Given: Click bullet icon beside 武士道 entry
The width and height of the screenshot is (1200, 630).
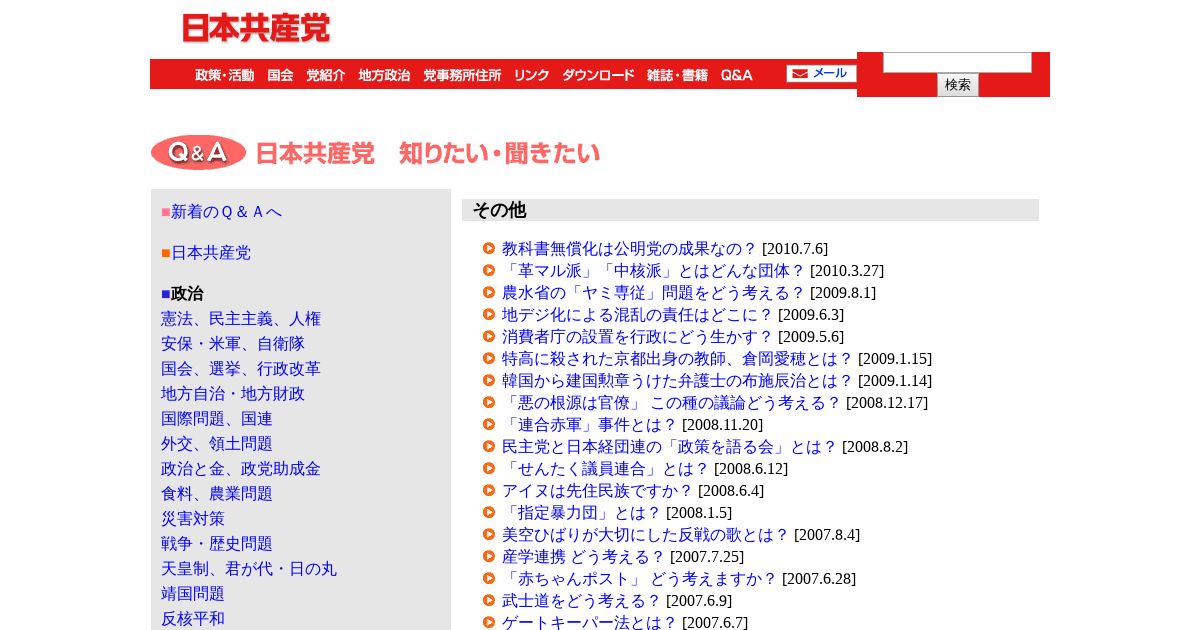Looking at the screenshot, I should click(489, 600).
